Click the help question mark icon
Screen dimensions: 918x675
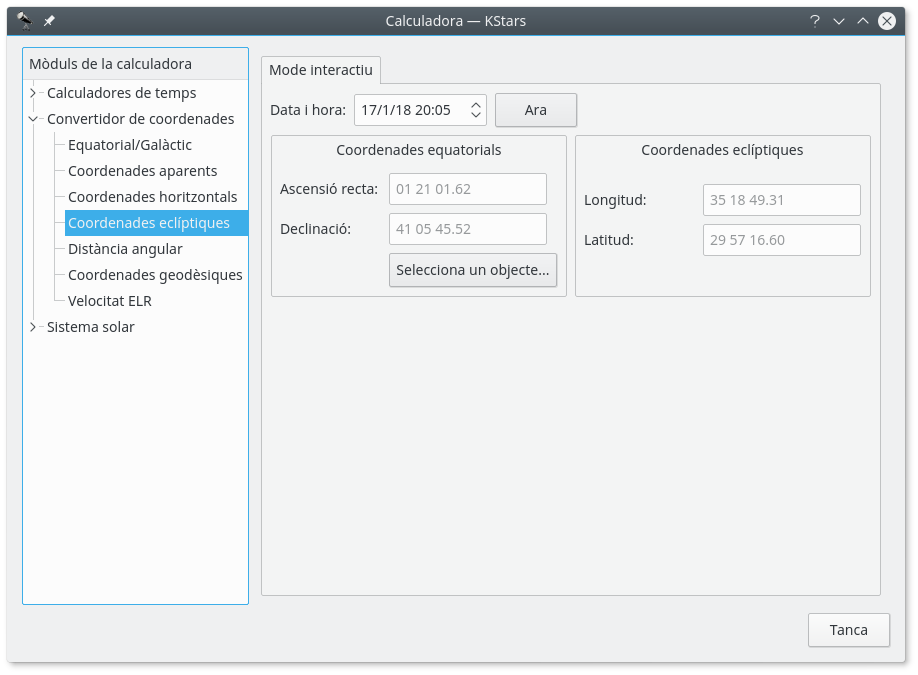click(x=815, y=21)
